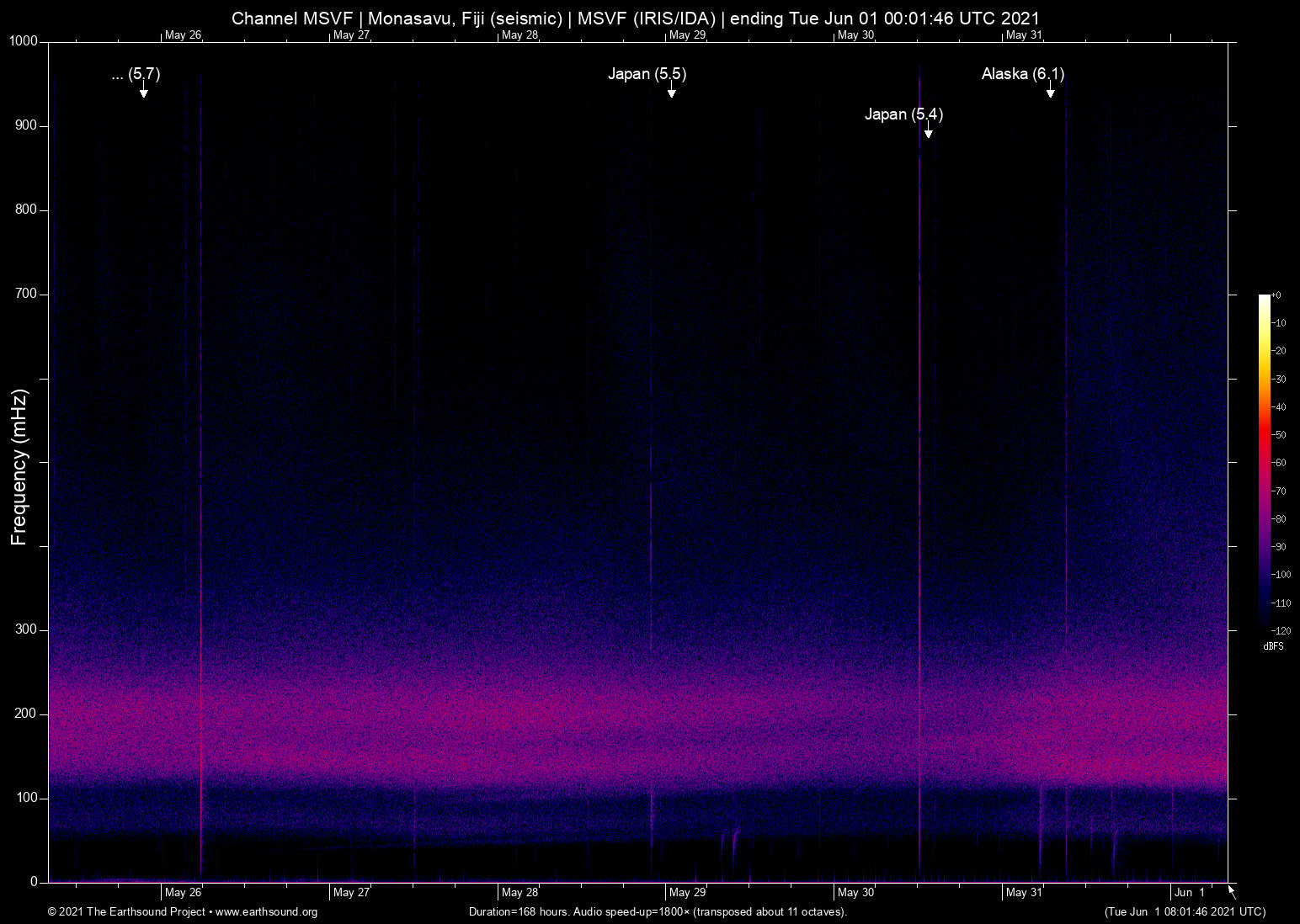This screenshot has height=924, width=1300.
Task: Click the cursor arrow at the bottom-right axis corner
Action: (x=1232, y=891)
